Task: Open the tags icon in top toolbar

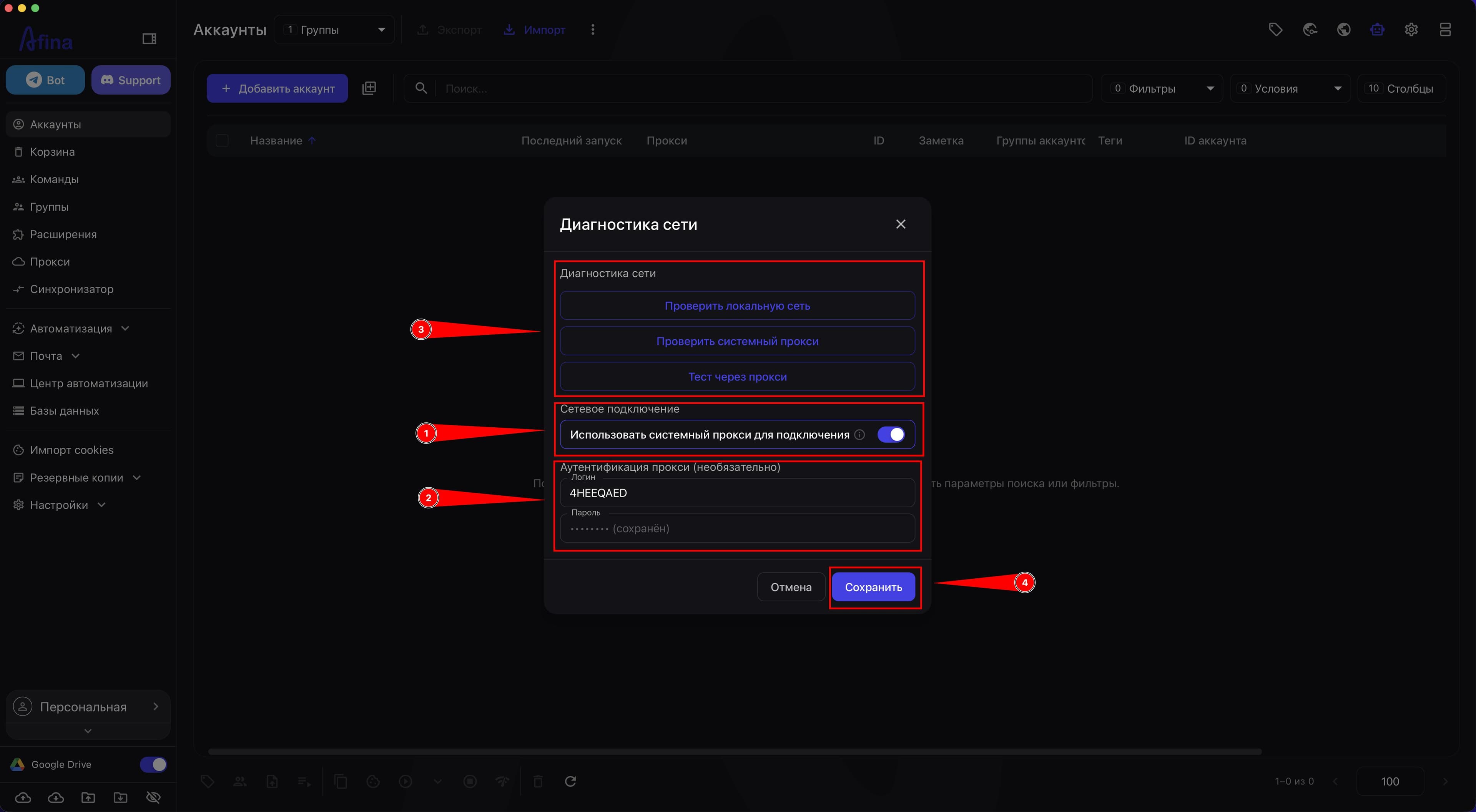Action: (x=1275, y=30)
